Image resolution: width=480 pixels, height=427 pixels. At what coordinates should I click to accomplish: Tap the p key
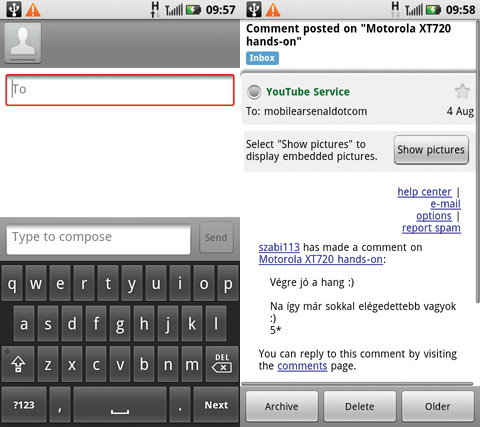pyautogui.click(x=228, y=283)
